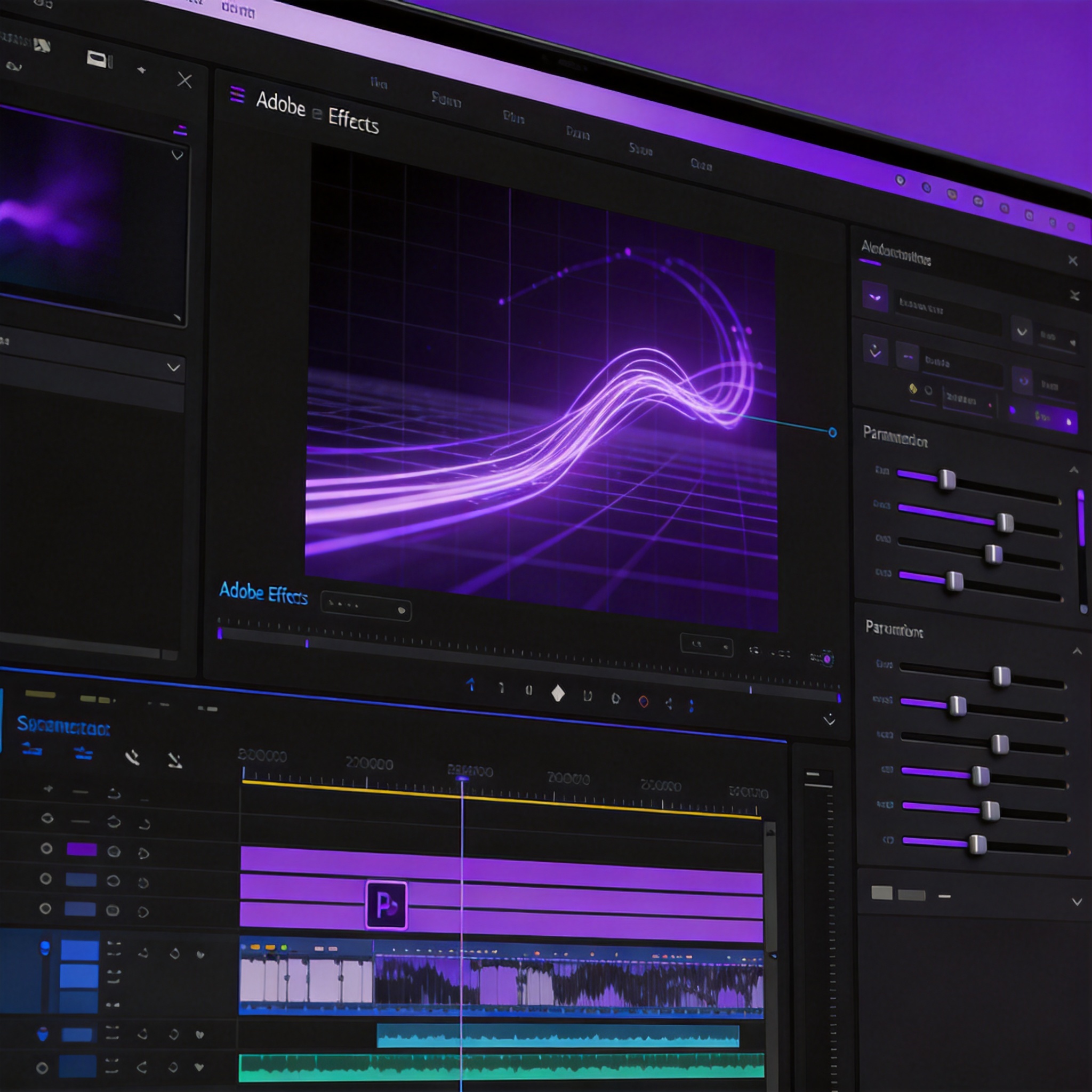Screen dimensions: 1092x1092
Task: Open the menu item nearest the Adobe Effects title
Action: (379, 84)
